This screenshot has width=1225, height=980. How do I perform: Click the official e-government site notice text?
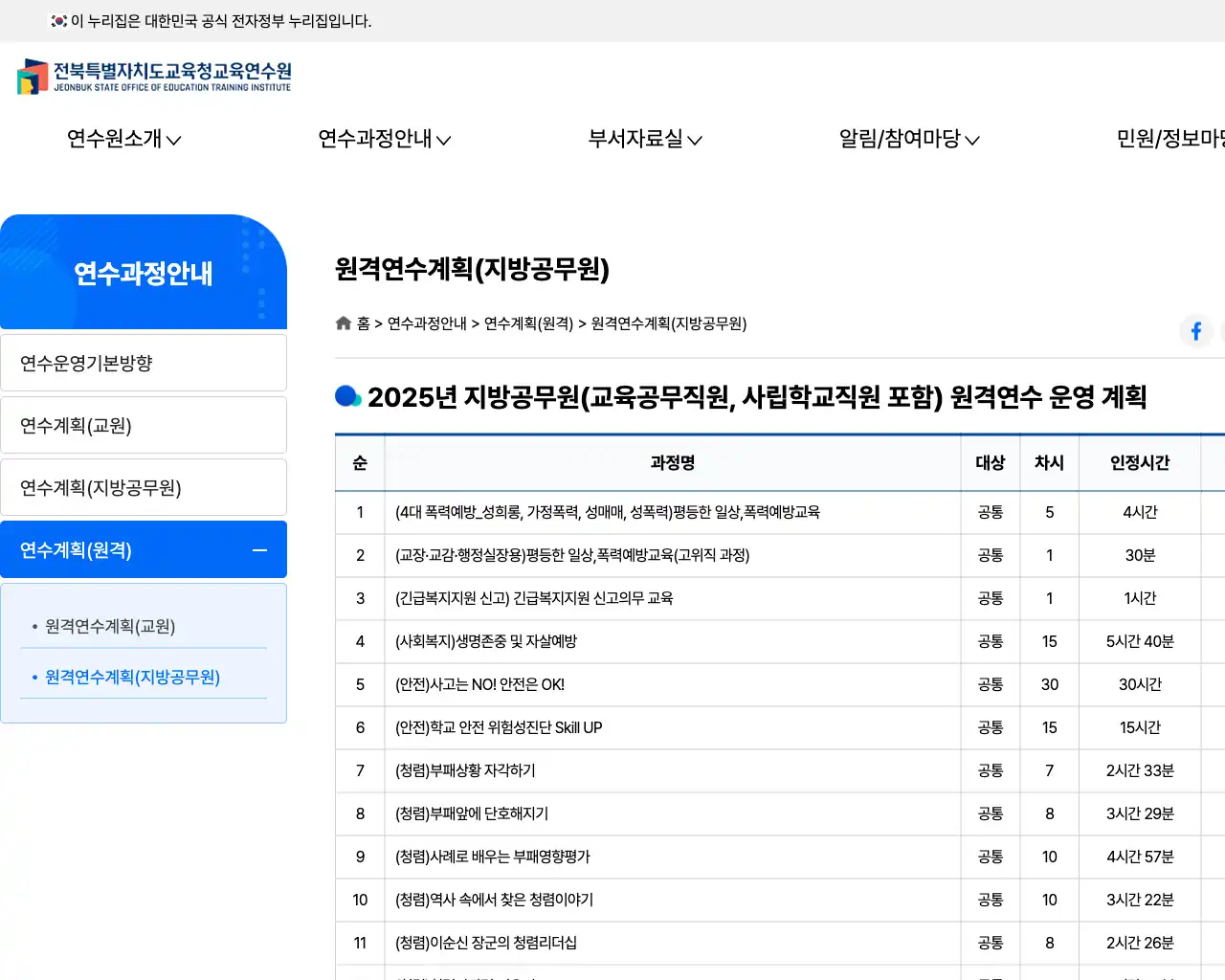(x=221, y=21)
